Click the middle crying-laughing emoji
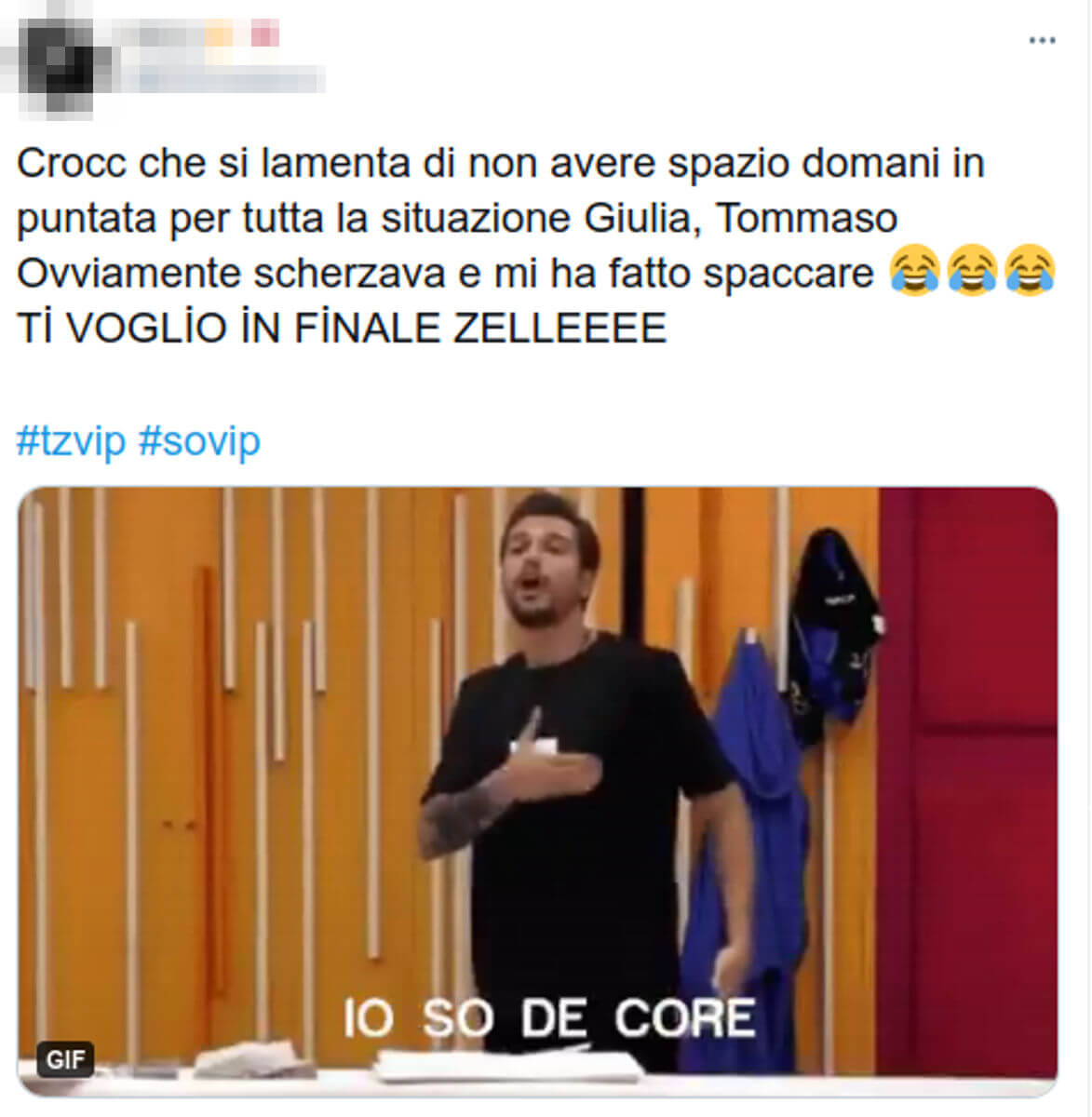 [972, 272]
